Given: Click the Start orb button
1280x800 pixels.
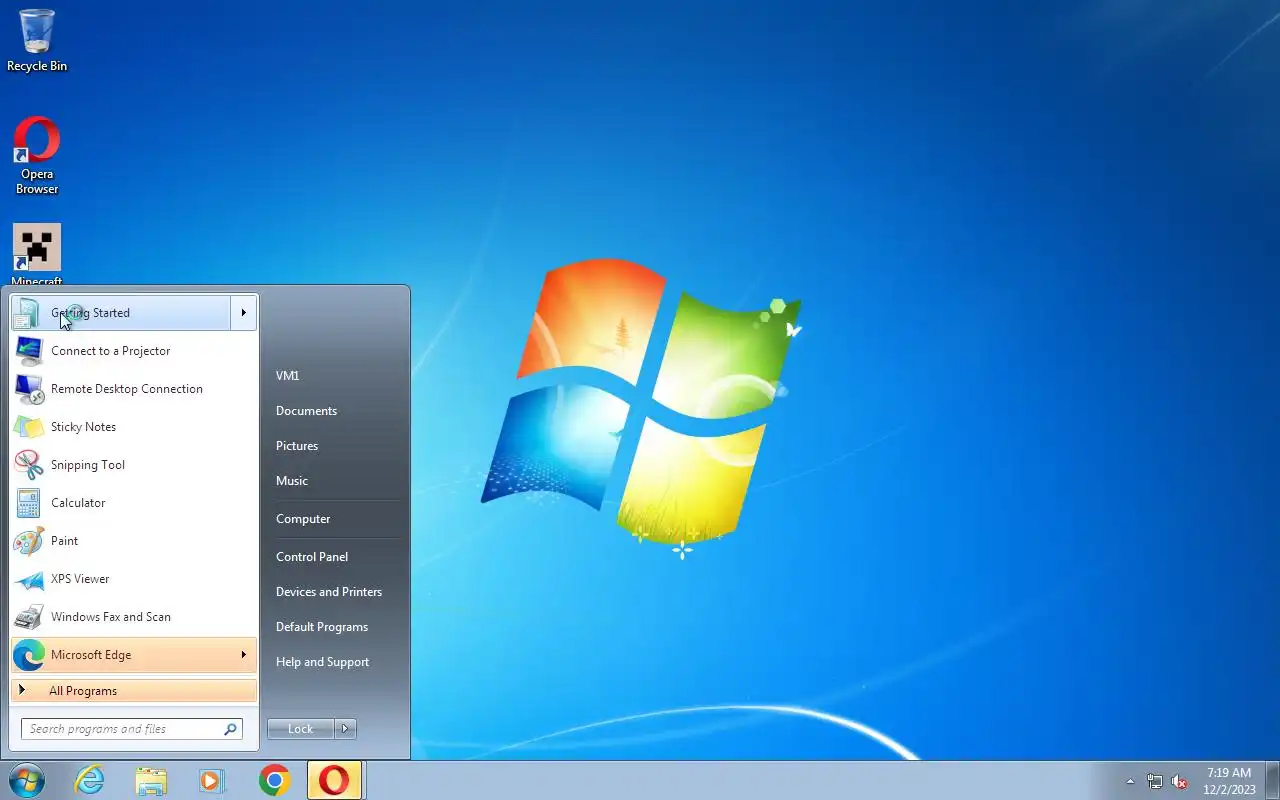Looking at the screenshot, I should 27,780.
